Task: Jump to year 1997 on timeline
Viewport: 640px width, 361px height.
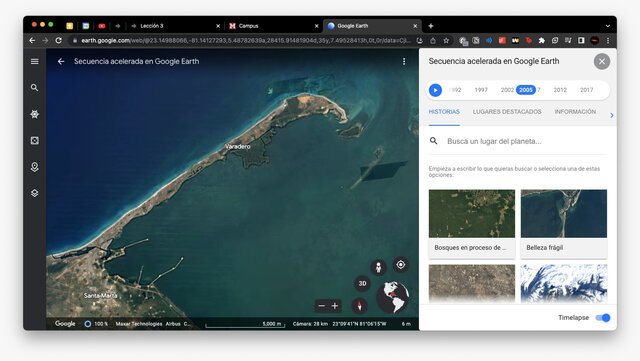Action: coord(481,90)
